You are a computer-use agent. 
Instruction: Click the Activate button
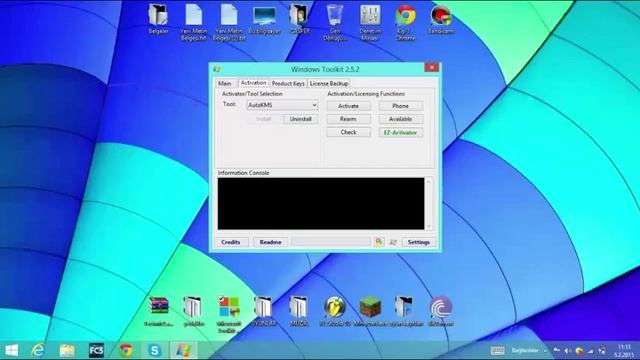coord(349,106)
